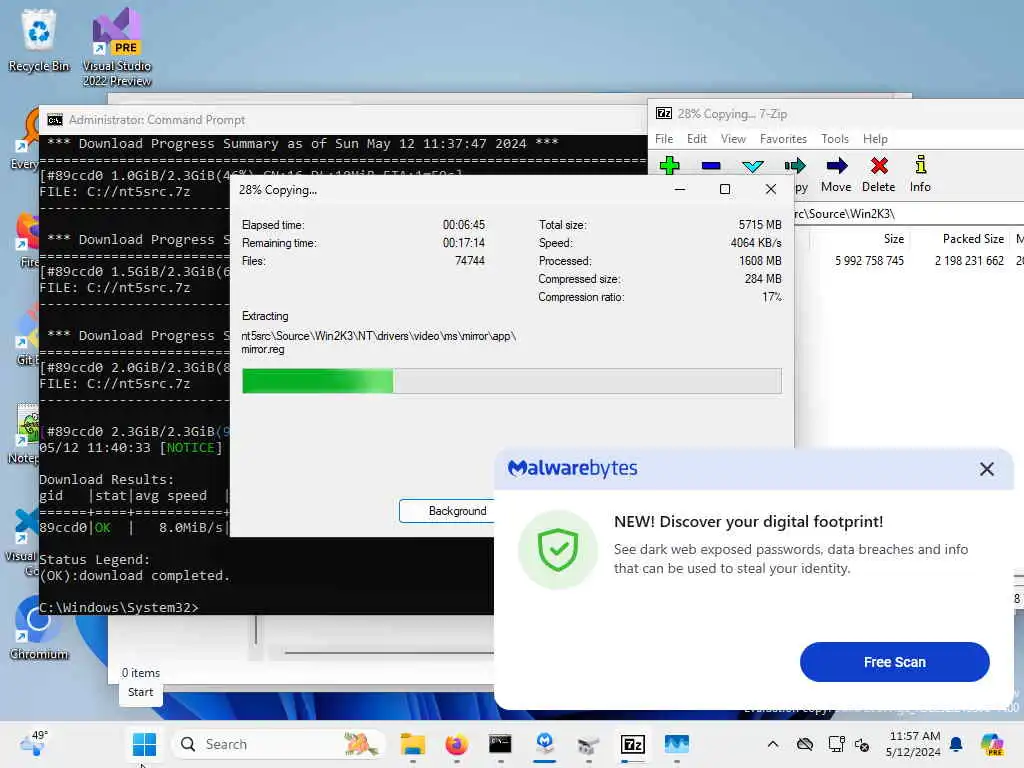Click the extracting path text mirror.reg
The image size is (1024, 768).
263,349
